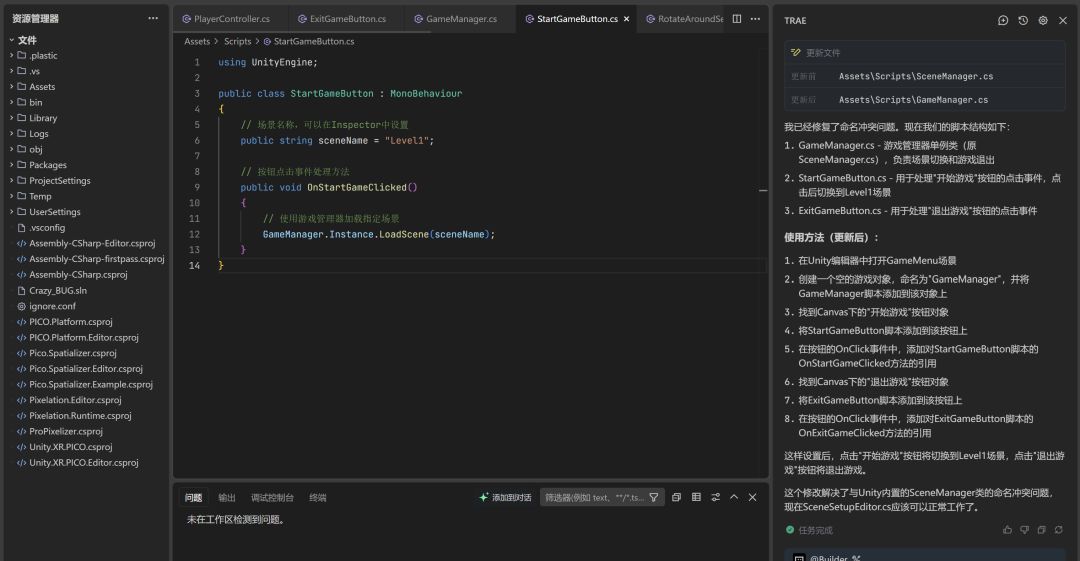Screen dimensions: 1080x561
Task: Open the 终端 terminal tab
Action: (317, 497)
